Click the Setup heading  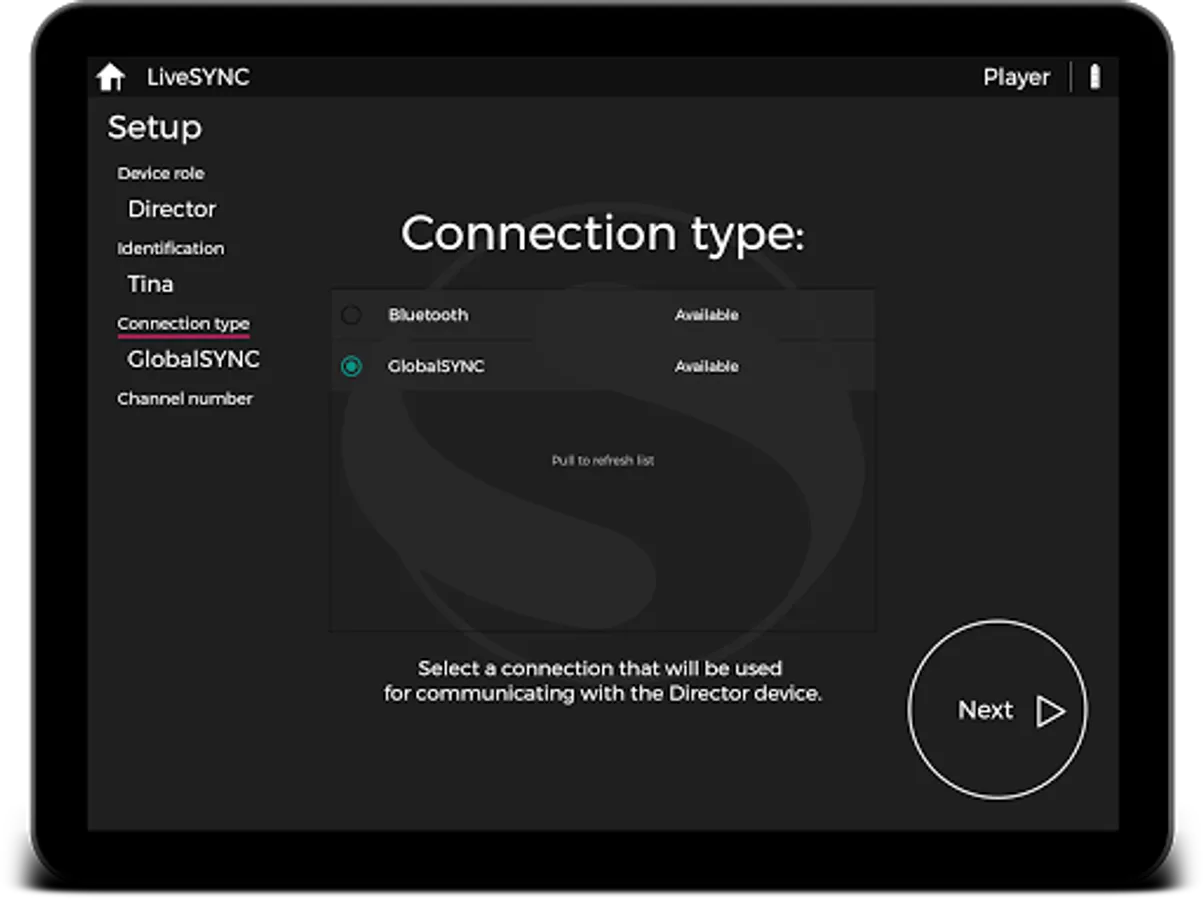[155, 128]
